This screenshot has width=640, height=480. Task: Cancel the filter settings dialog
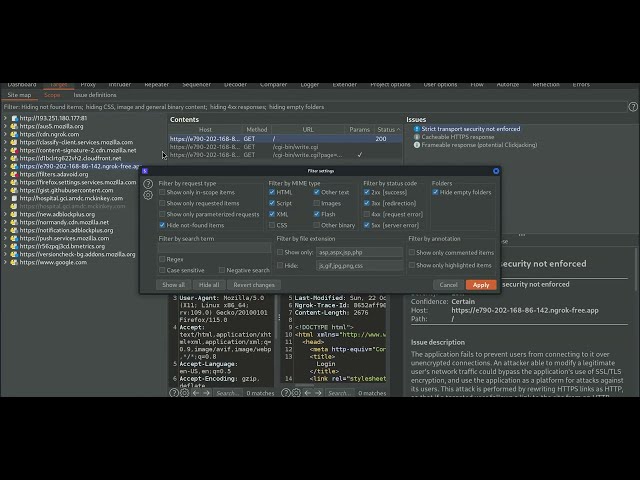(x=448, y=285)
